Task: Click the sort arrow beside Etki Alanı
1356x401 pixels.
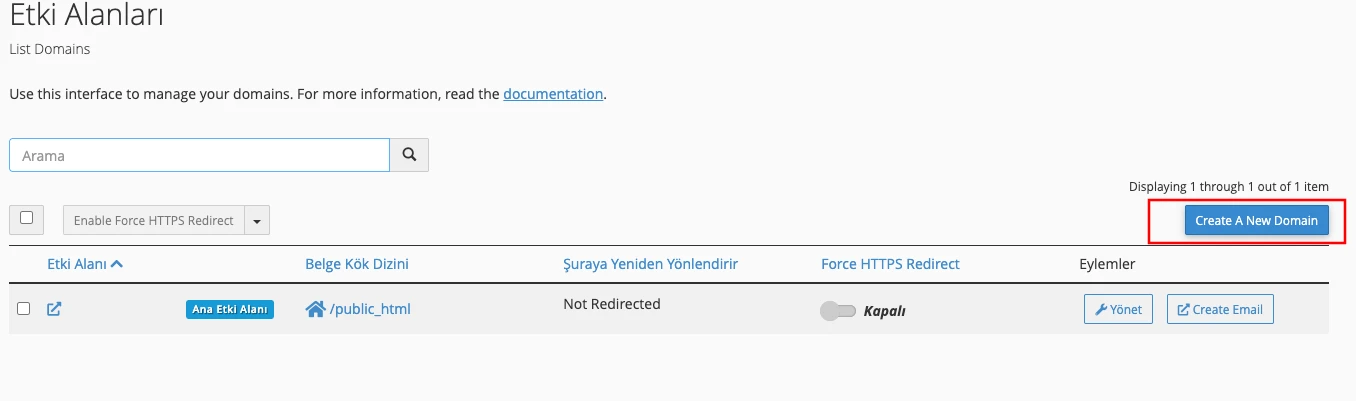Action: coord(117,264)
